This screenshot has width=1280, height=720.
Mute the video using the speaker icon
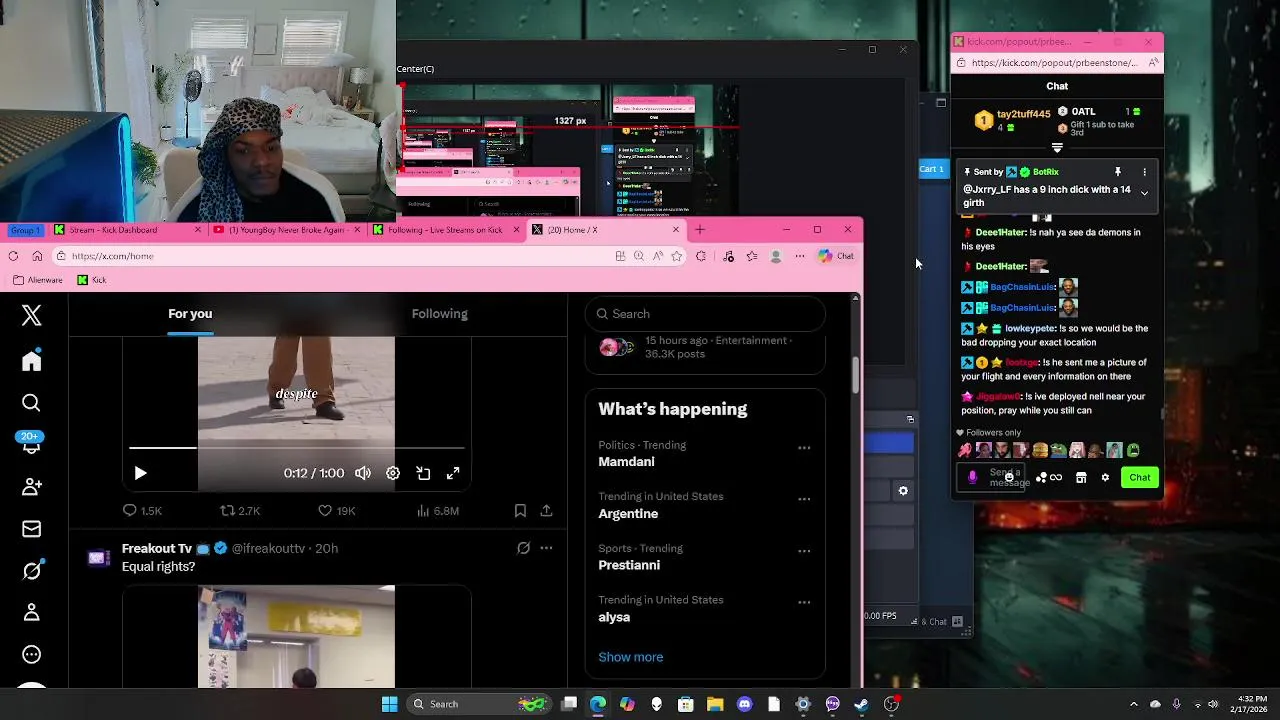[363, 473]
